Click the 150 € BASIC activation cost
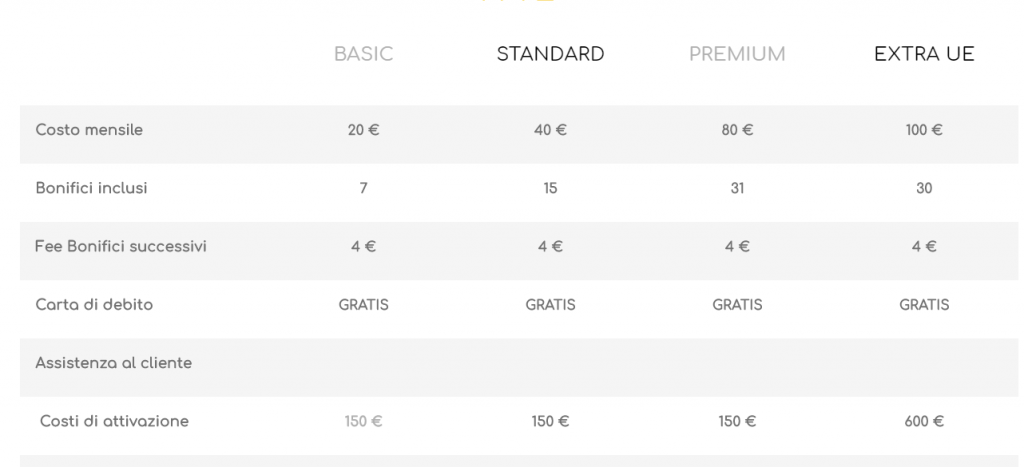 tap(363, 422)
